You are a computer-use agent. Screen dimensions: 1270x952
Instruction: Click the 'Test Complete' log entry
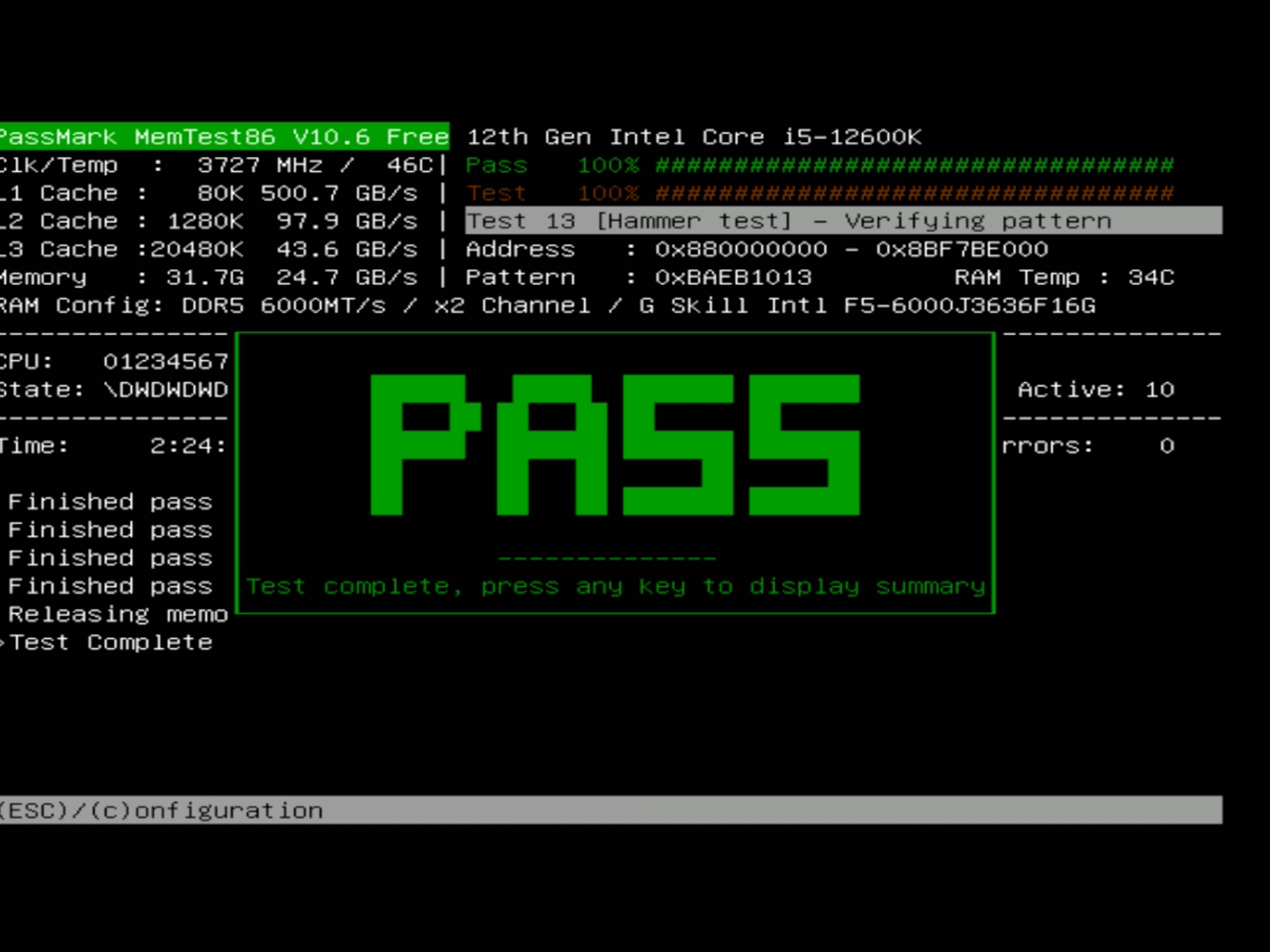coord(111,643)
